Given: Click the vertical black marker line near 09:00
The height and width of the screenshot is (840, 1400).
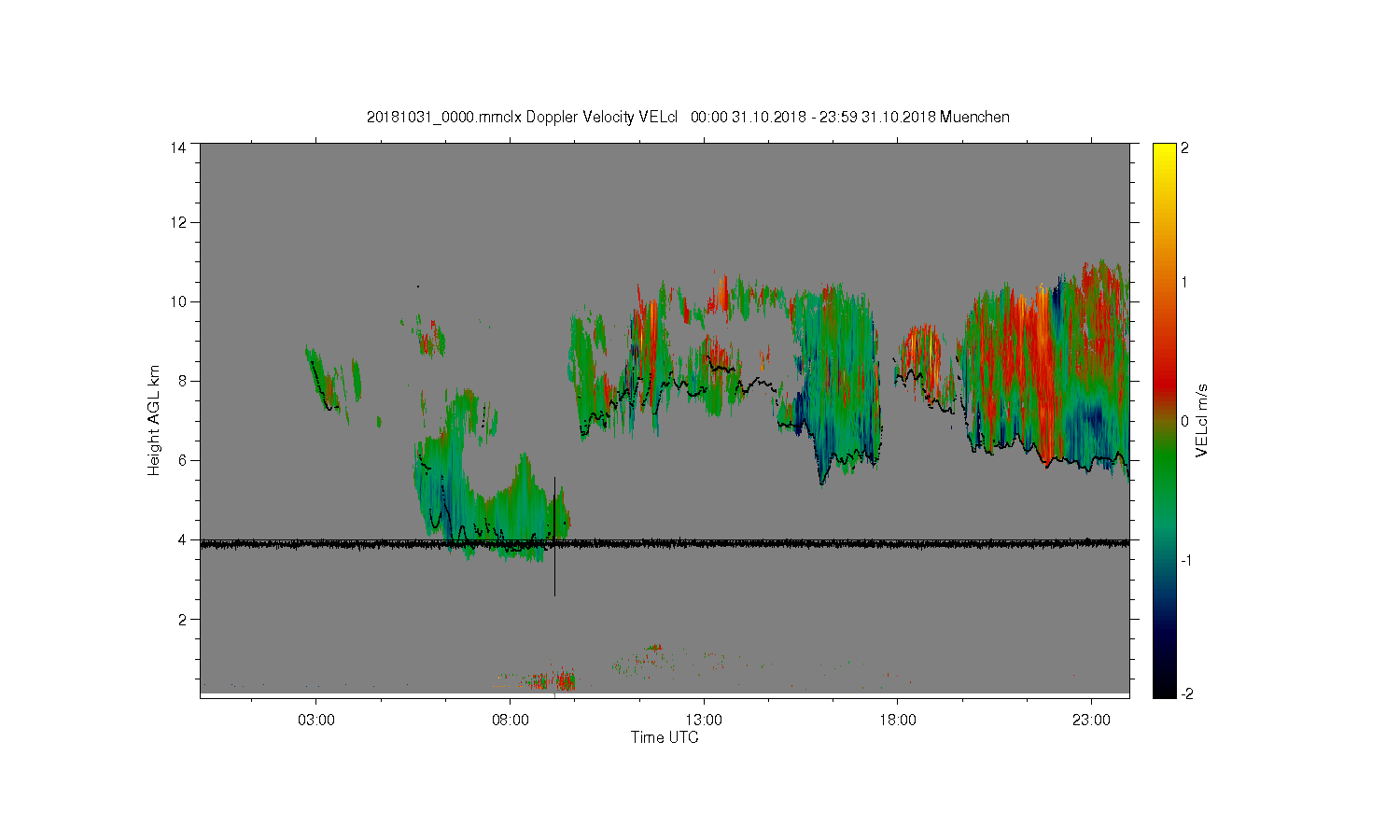Looking at the screenshot, I should point(554,536).
